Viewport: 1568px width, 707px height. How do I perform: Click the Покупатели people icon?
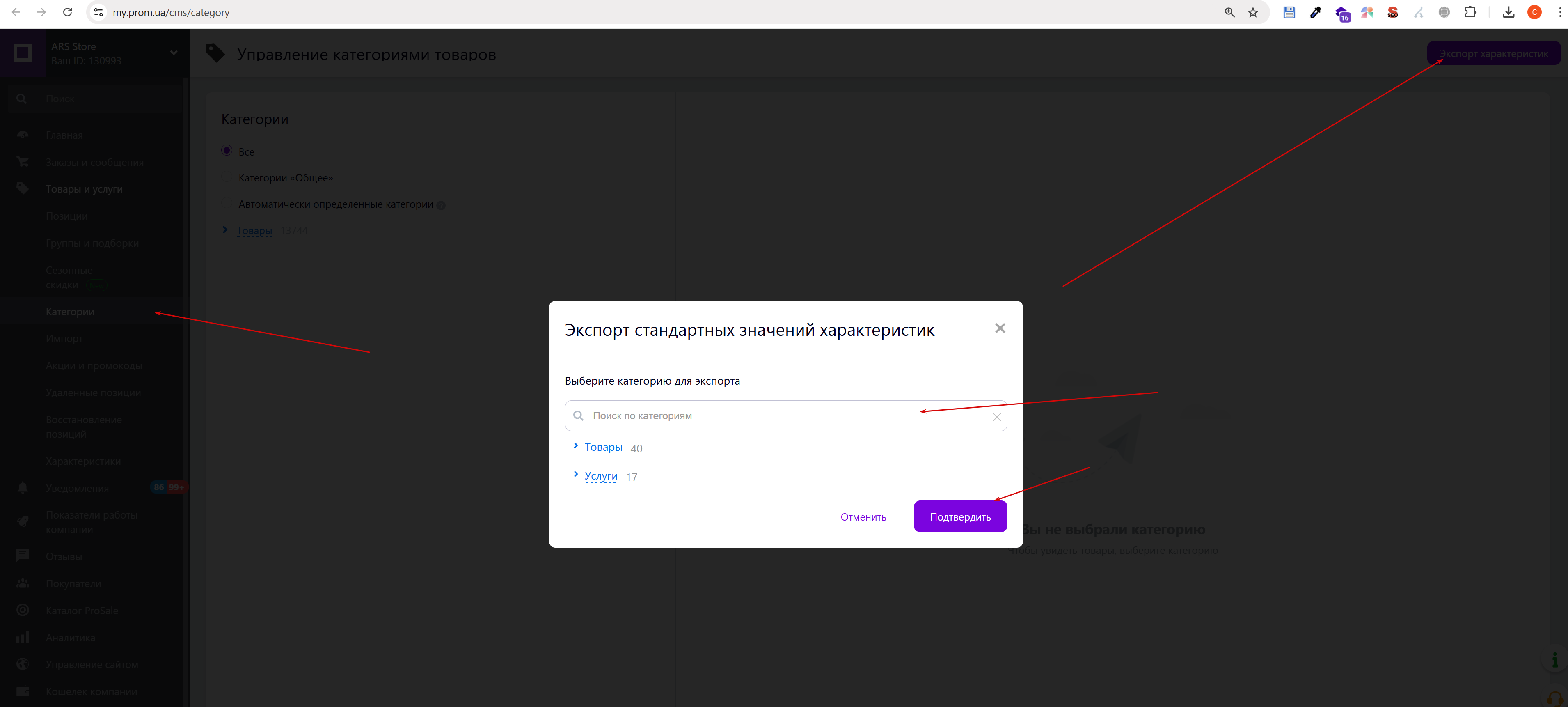click(x=23, y=583)
